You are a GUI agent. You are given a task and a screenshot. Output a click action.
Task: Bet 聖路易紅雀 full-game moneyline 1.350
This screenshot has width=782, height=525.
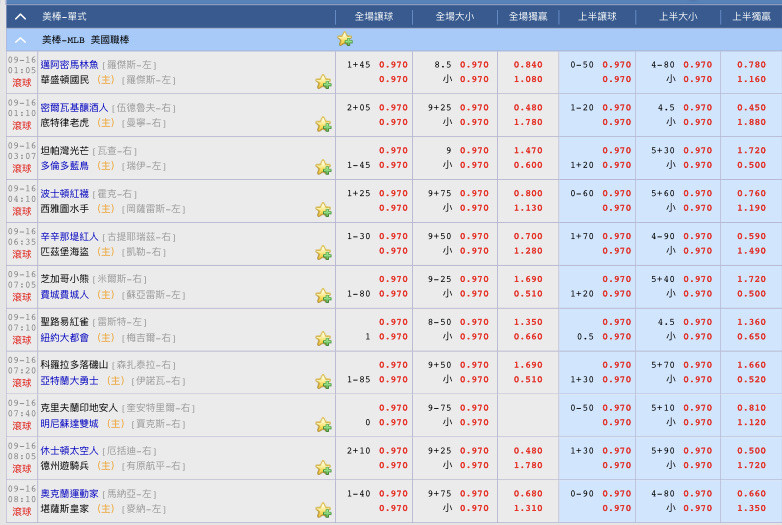coord(528,322)
